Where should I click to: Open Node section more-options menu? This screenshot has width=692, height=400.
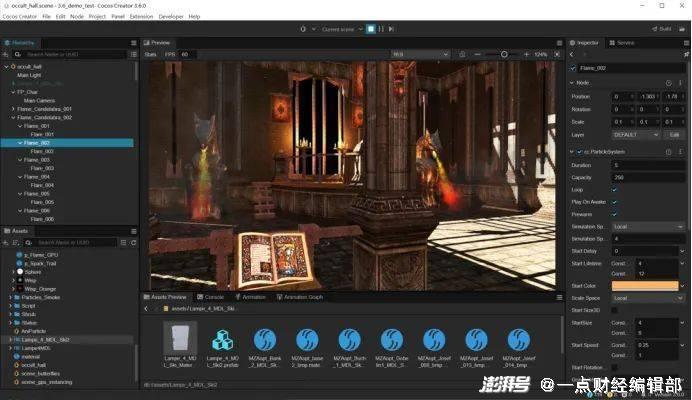tap(680, 83)
